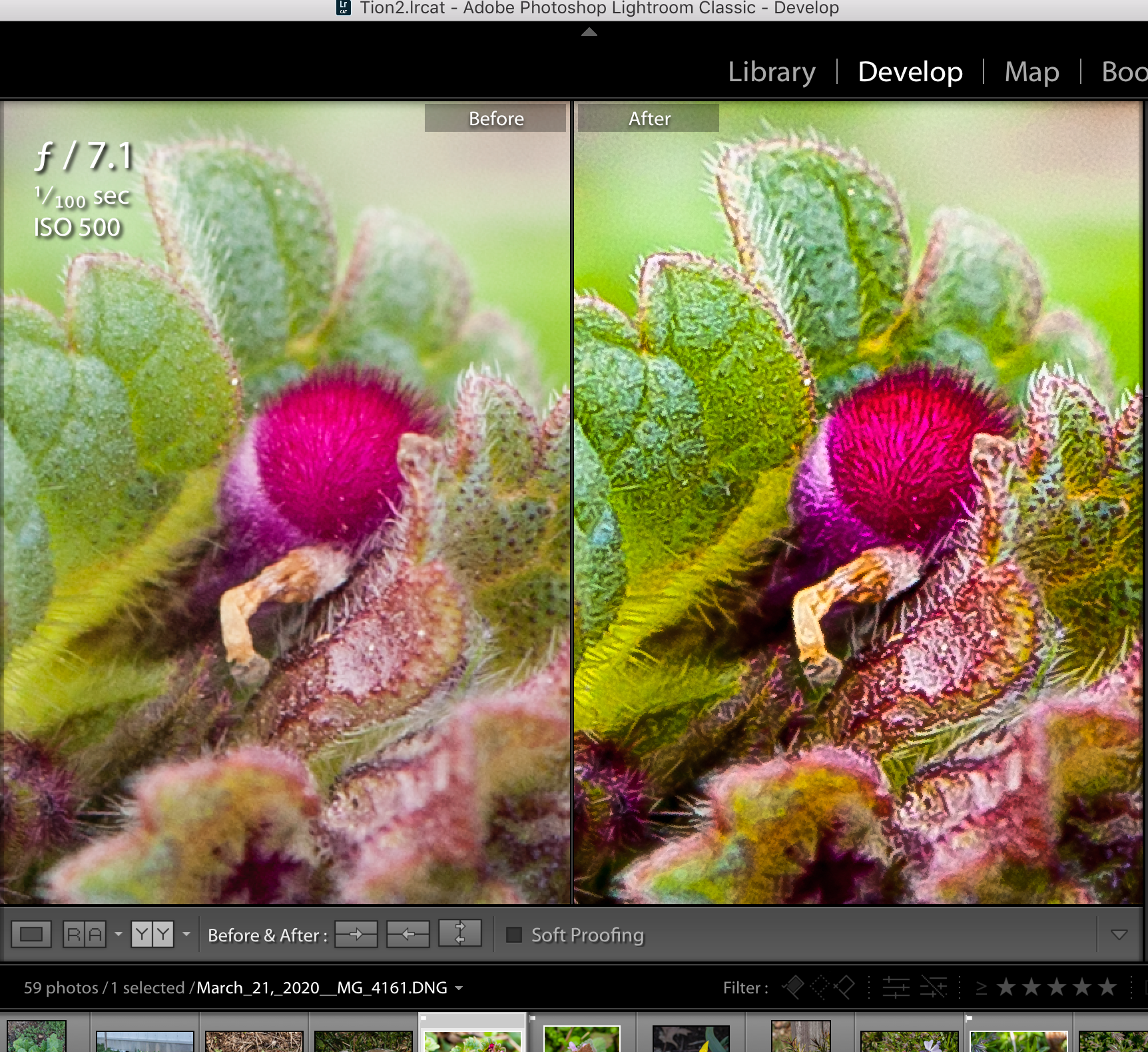Viewport: 1148px width, 1052px height.
Task: Select dry straw filmstrip thumbnail
Action: click(x=254, y=1041)
